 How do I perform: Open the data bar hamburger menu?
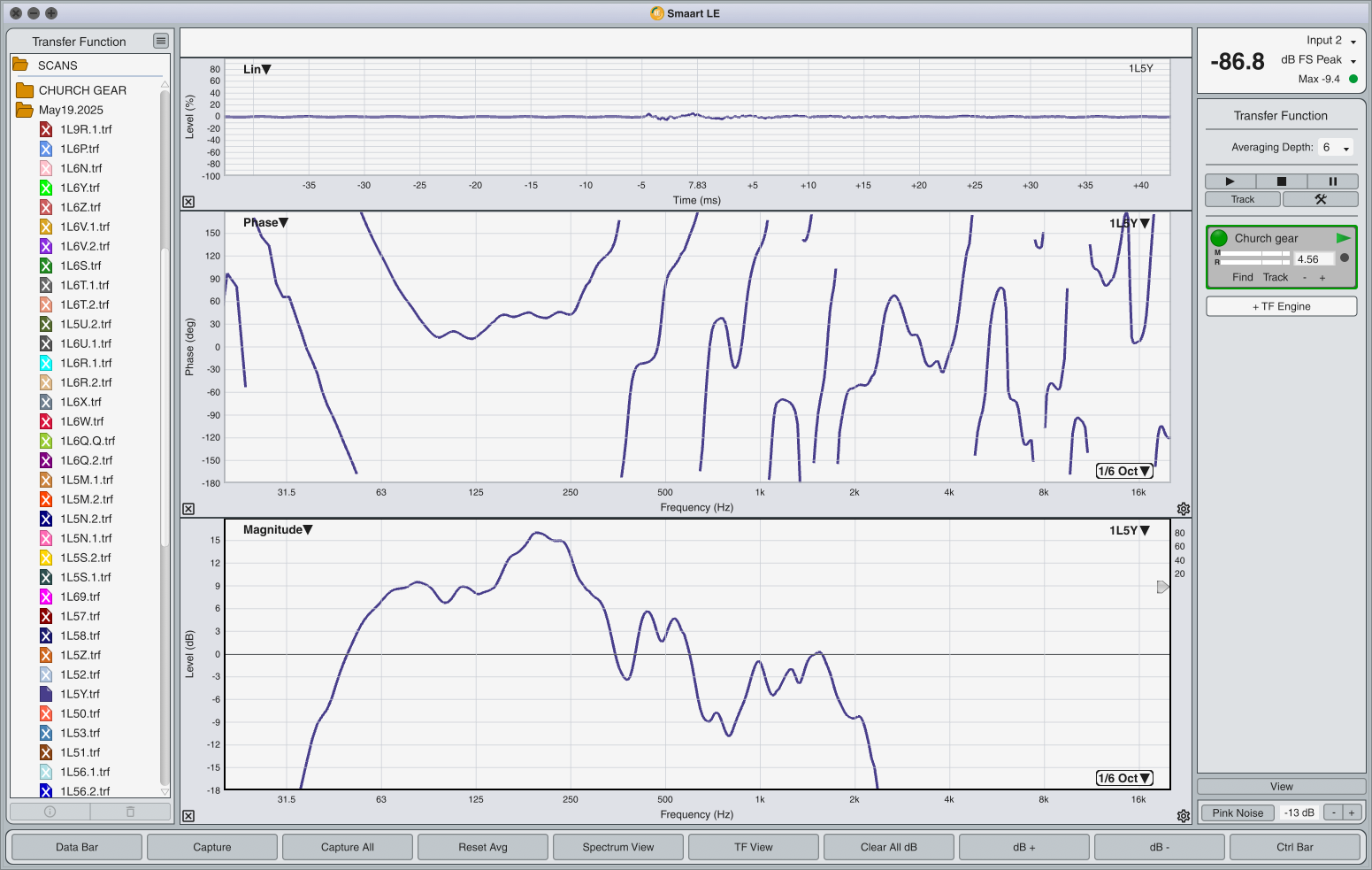click(160, 41)
